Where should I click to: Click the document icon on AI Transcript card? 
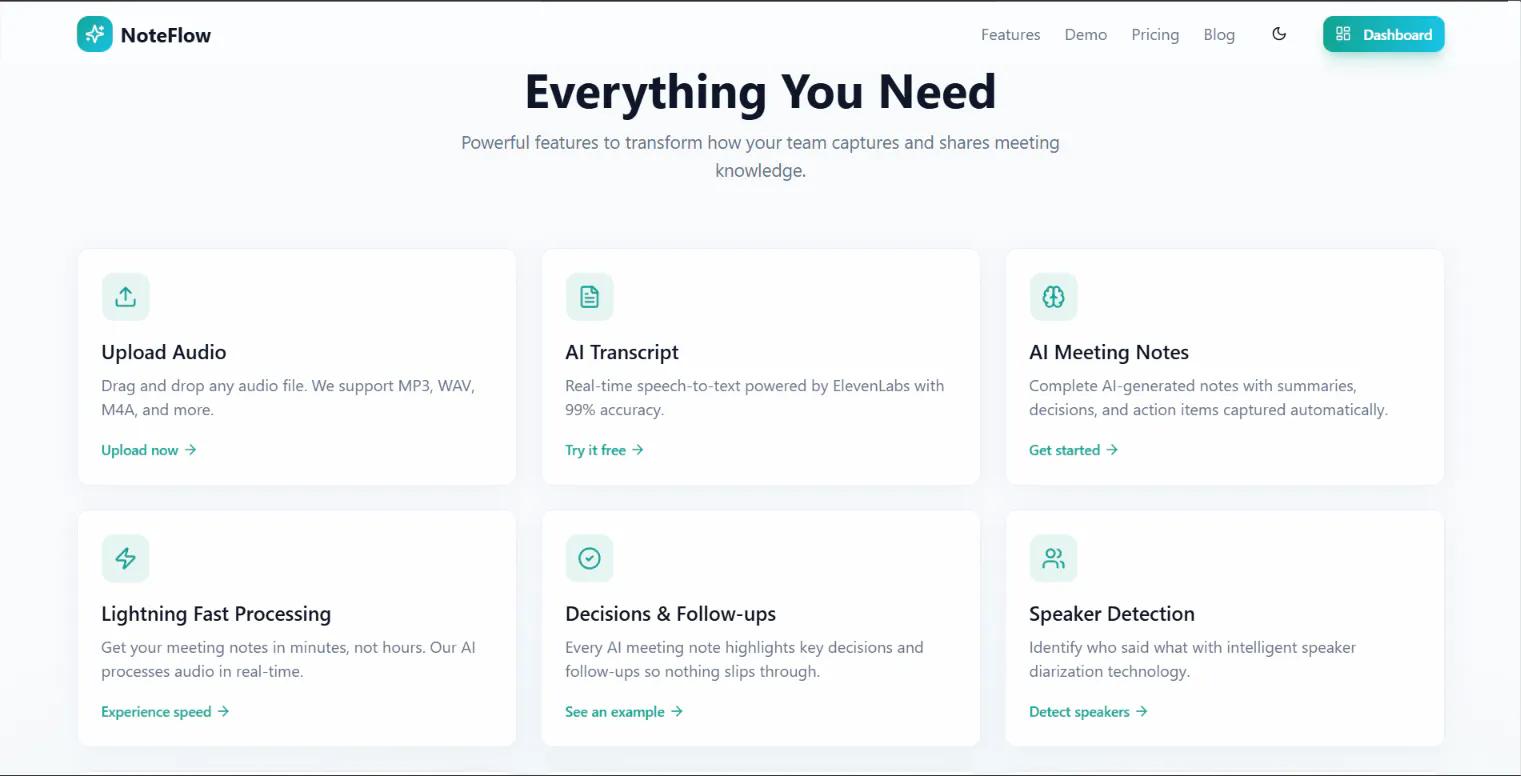pyautogui.click(x=589, y=297)
